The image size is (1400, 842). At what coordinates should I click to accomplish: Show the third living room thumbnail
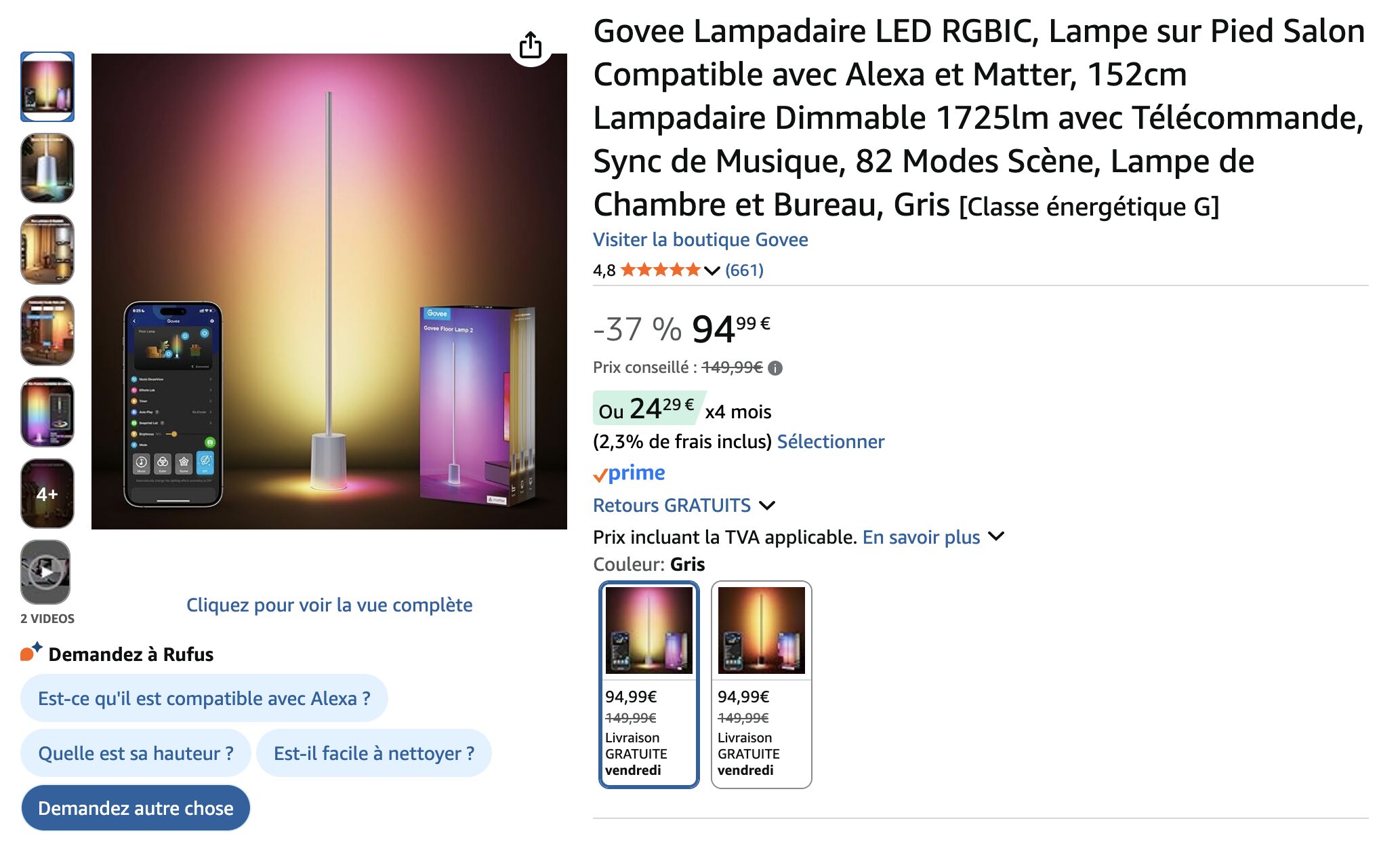tap(47, 249)
